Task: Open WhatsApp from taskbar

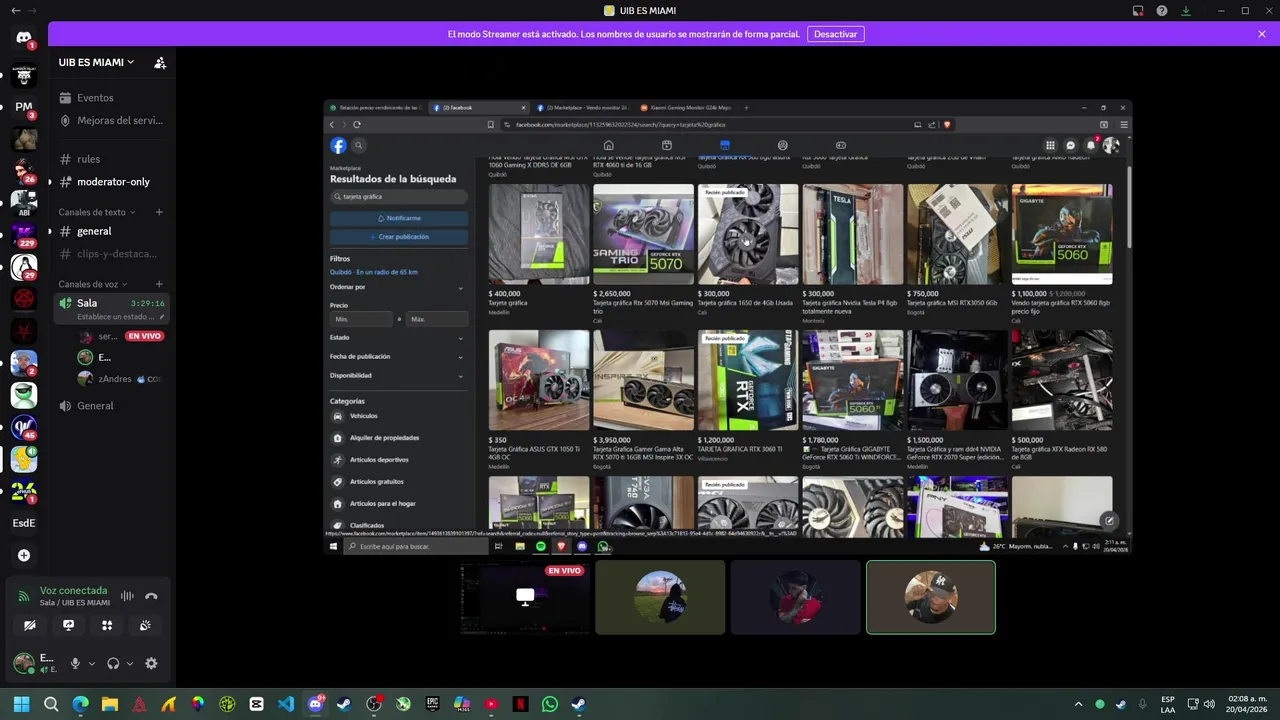Action: (x=549, y=704)
